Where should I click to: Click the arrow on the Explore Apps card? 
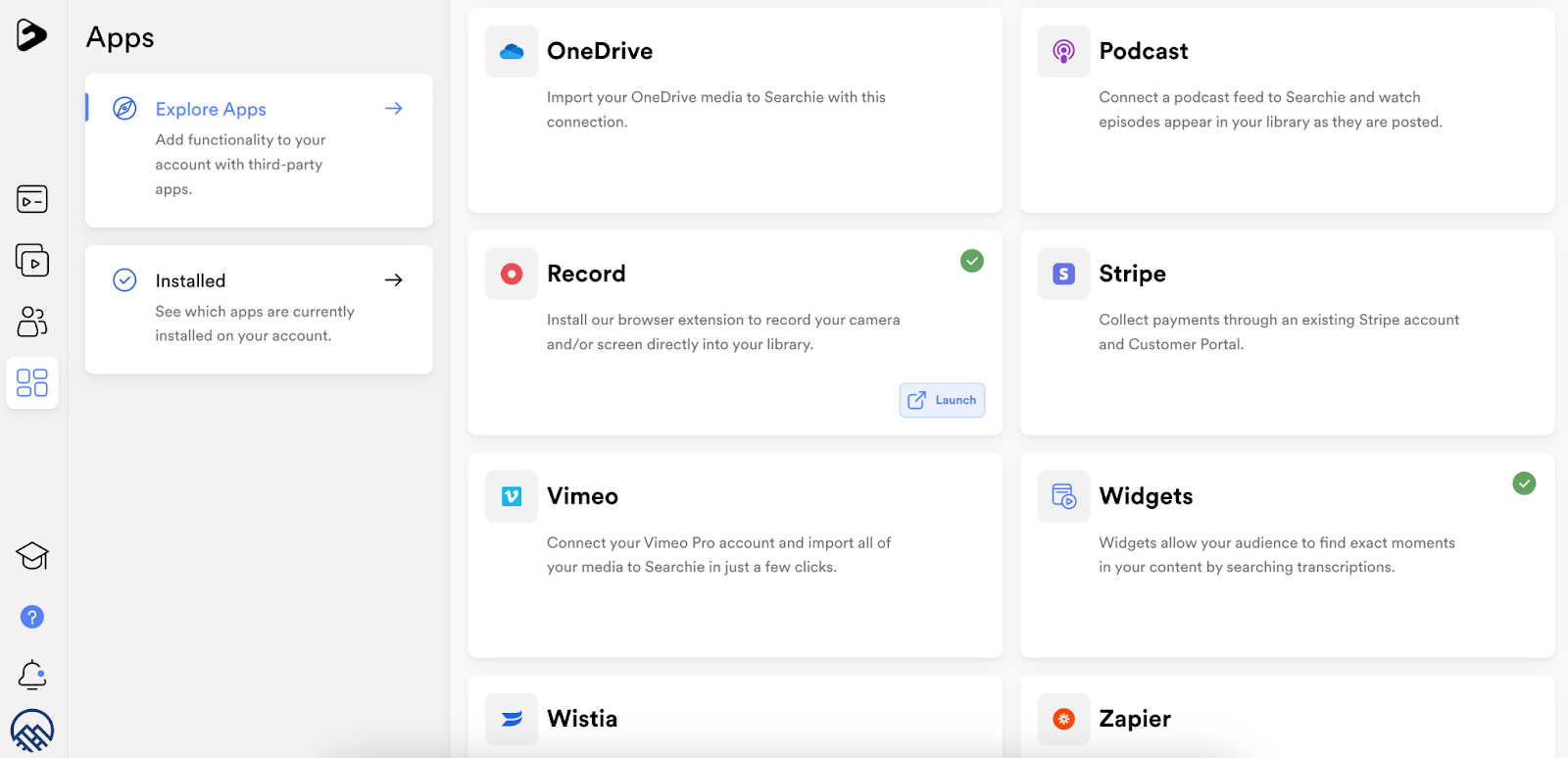tap(394, 109)
